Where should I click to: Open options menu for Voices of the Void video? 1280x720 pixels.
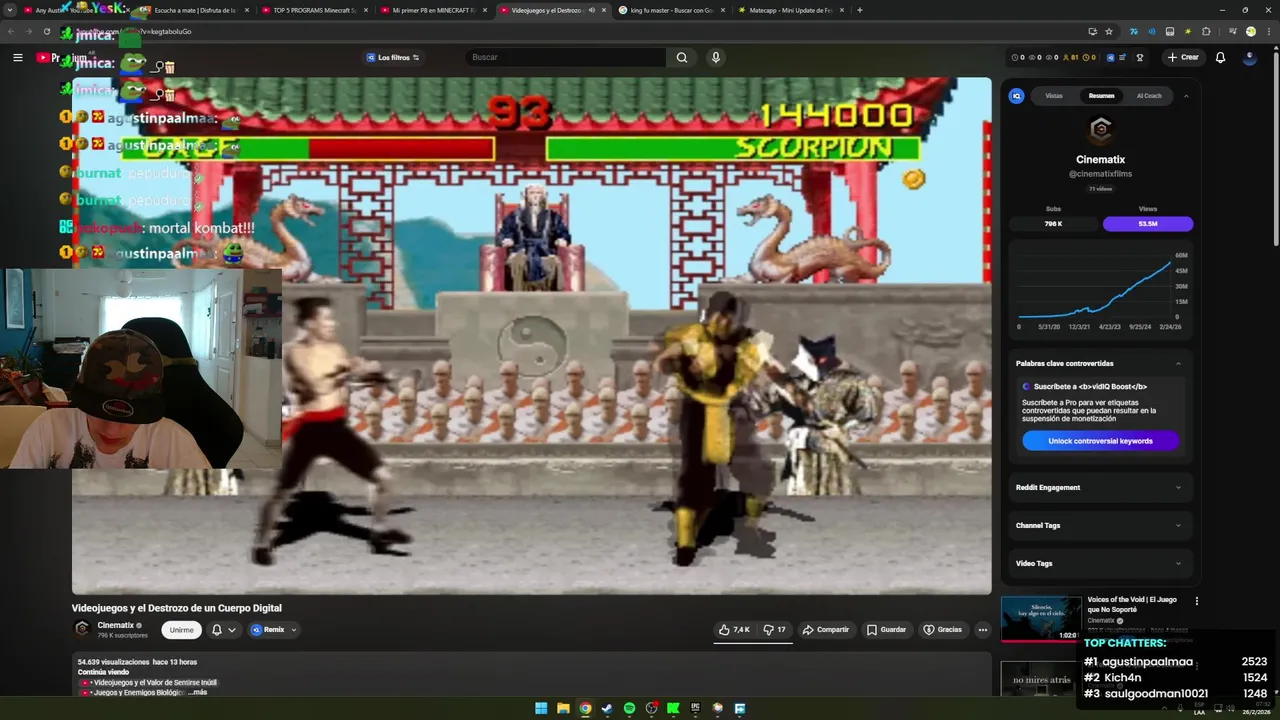(1196, 601)
